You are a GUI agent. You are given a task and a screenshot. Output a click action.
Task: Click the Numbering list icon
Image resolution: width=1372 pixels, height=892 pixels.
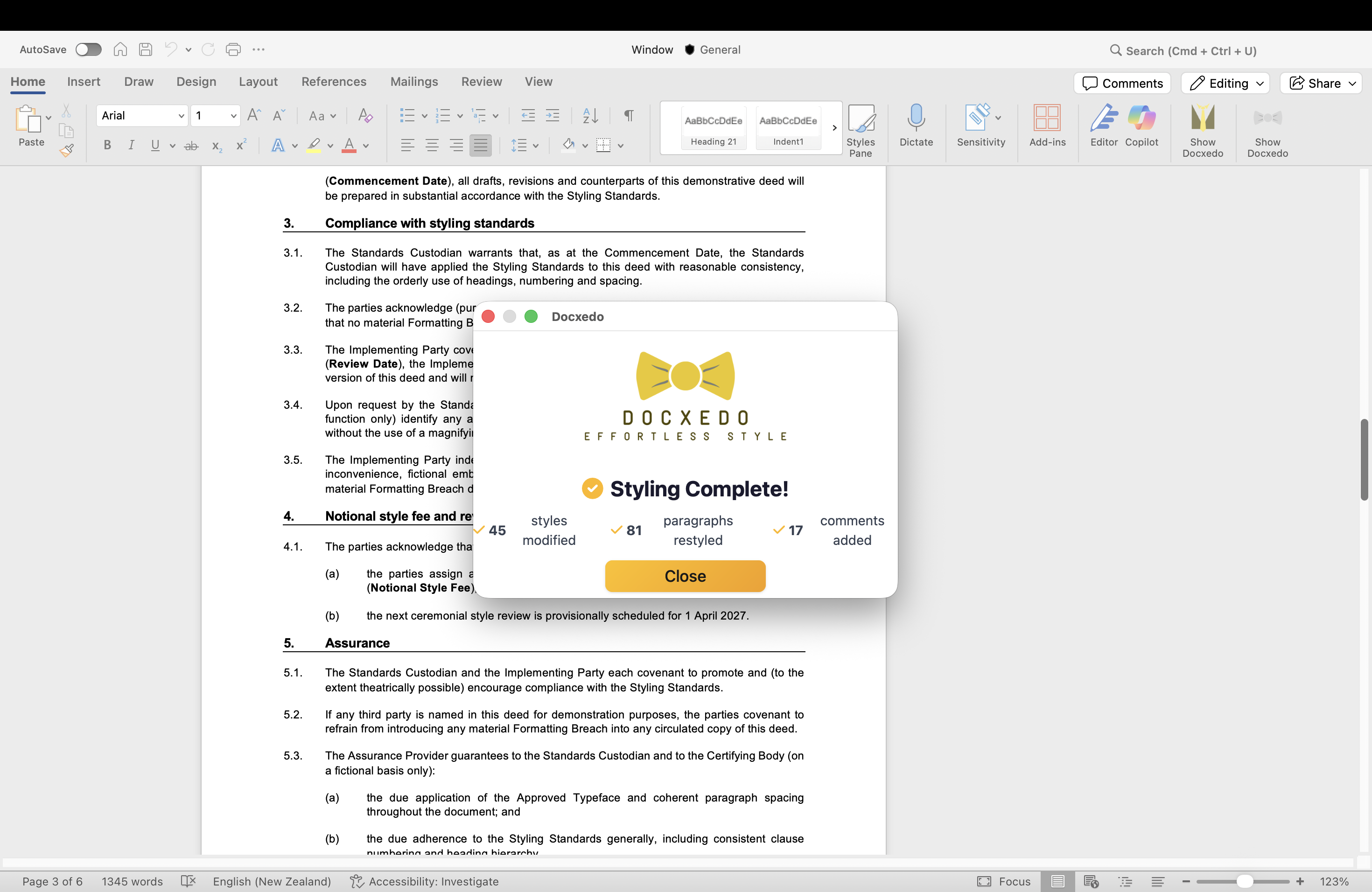click(x=443, y=116)
